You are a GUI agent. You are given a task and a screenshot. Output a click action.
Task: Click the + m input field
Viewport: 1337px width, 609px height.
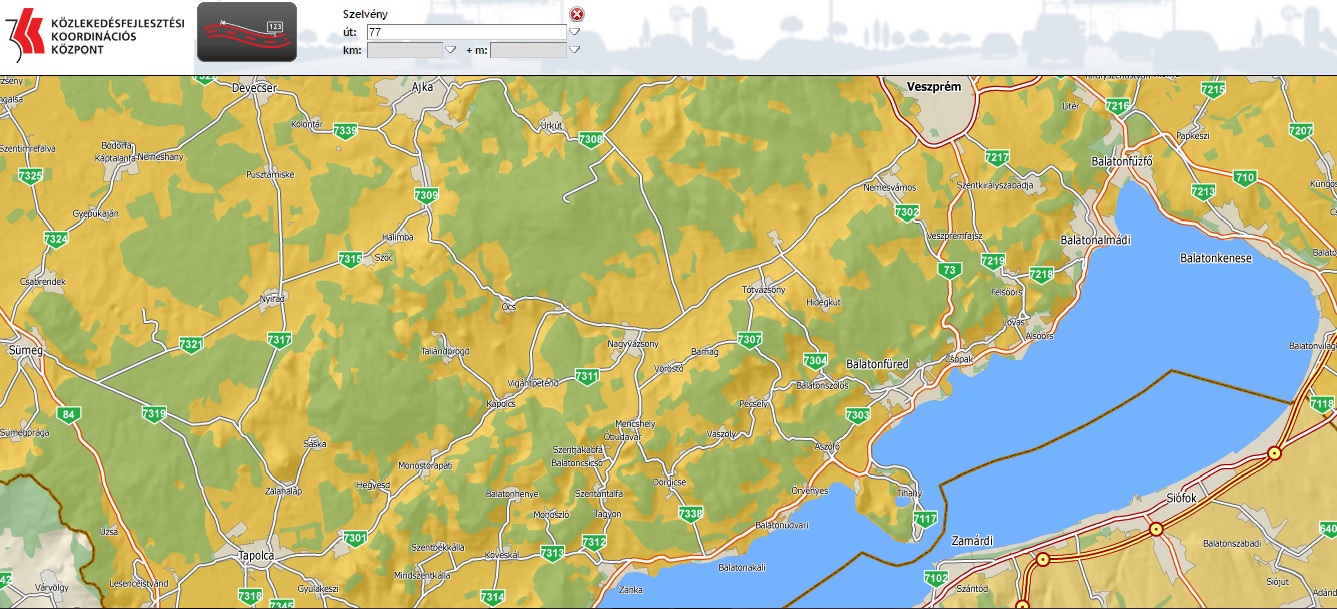coord(527,50)
